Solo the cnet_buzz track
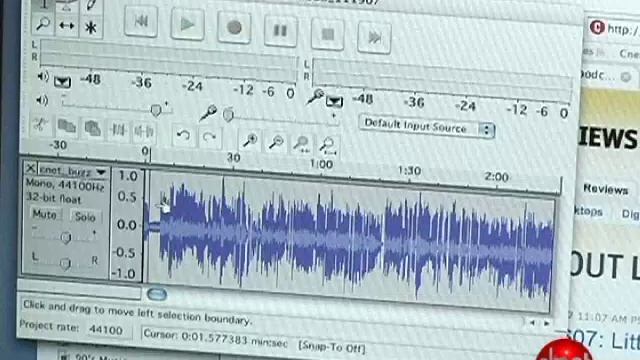The image size is (640, 360). 85,217
